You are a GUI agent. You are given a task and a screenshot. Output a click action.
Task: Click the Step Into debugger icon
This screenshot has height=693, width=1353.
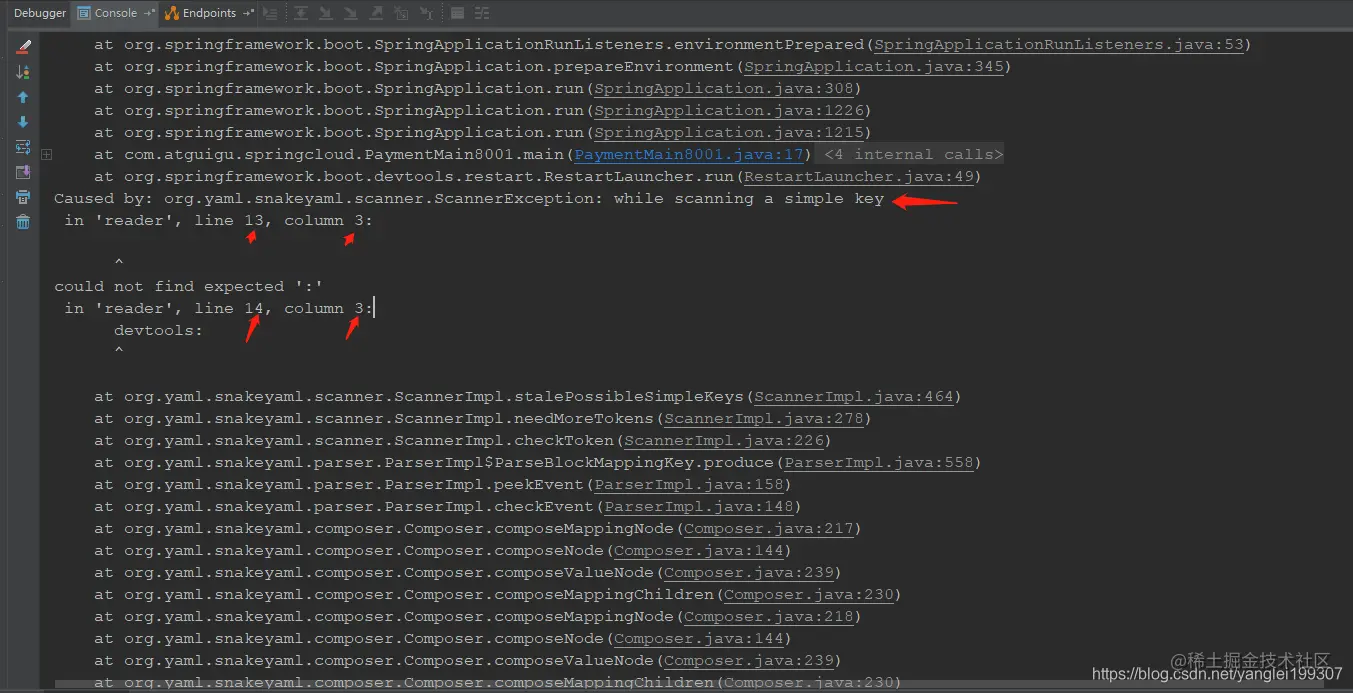click(x=326, y=13)
